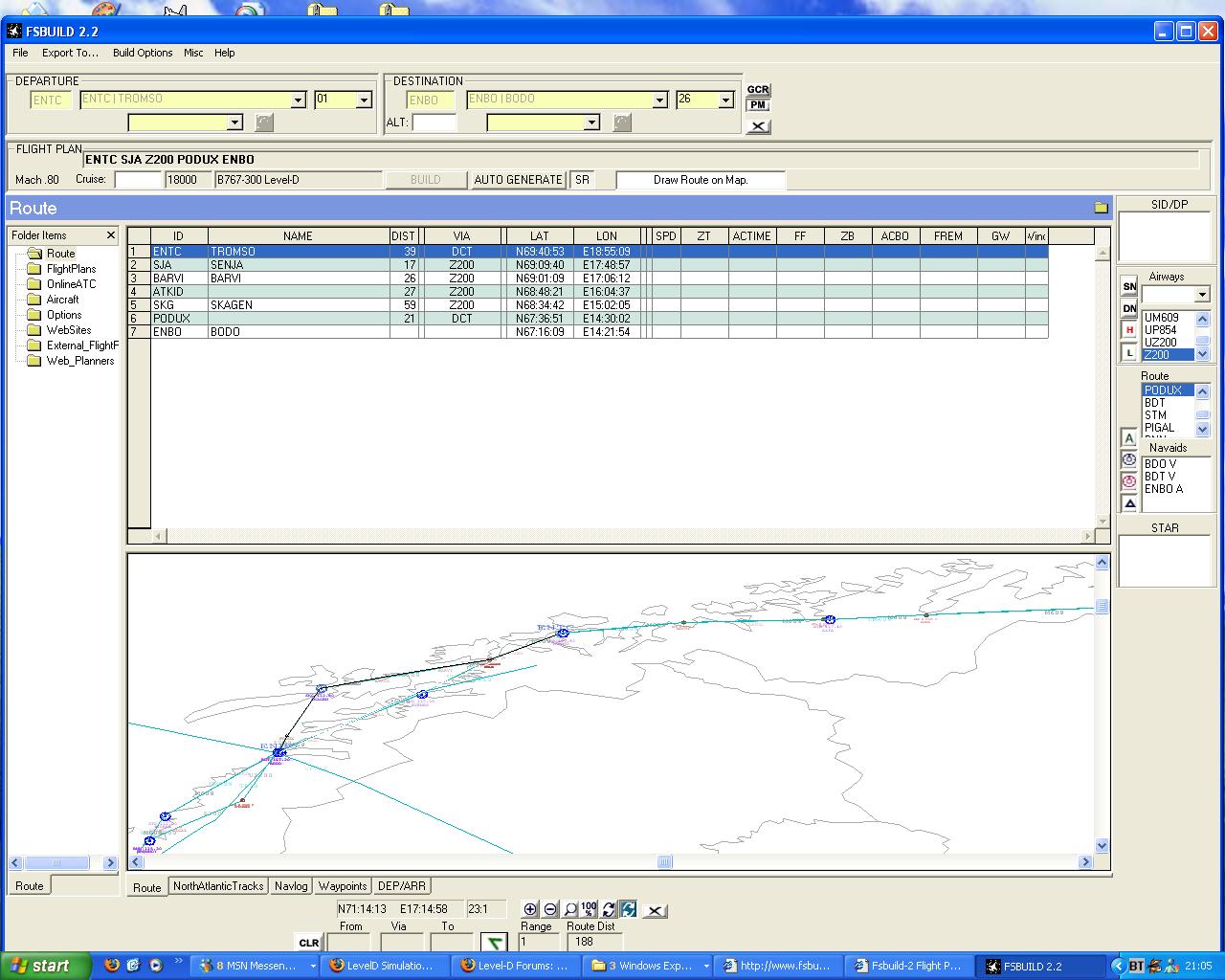1225x980 pixels.
Task: Toggle the triangle waypoint symbol button
Action: pos(1129,503)
